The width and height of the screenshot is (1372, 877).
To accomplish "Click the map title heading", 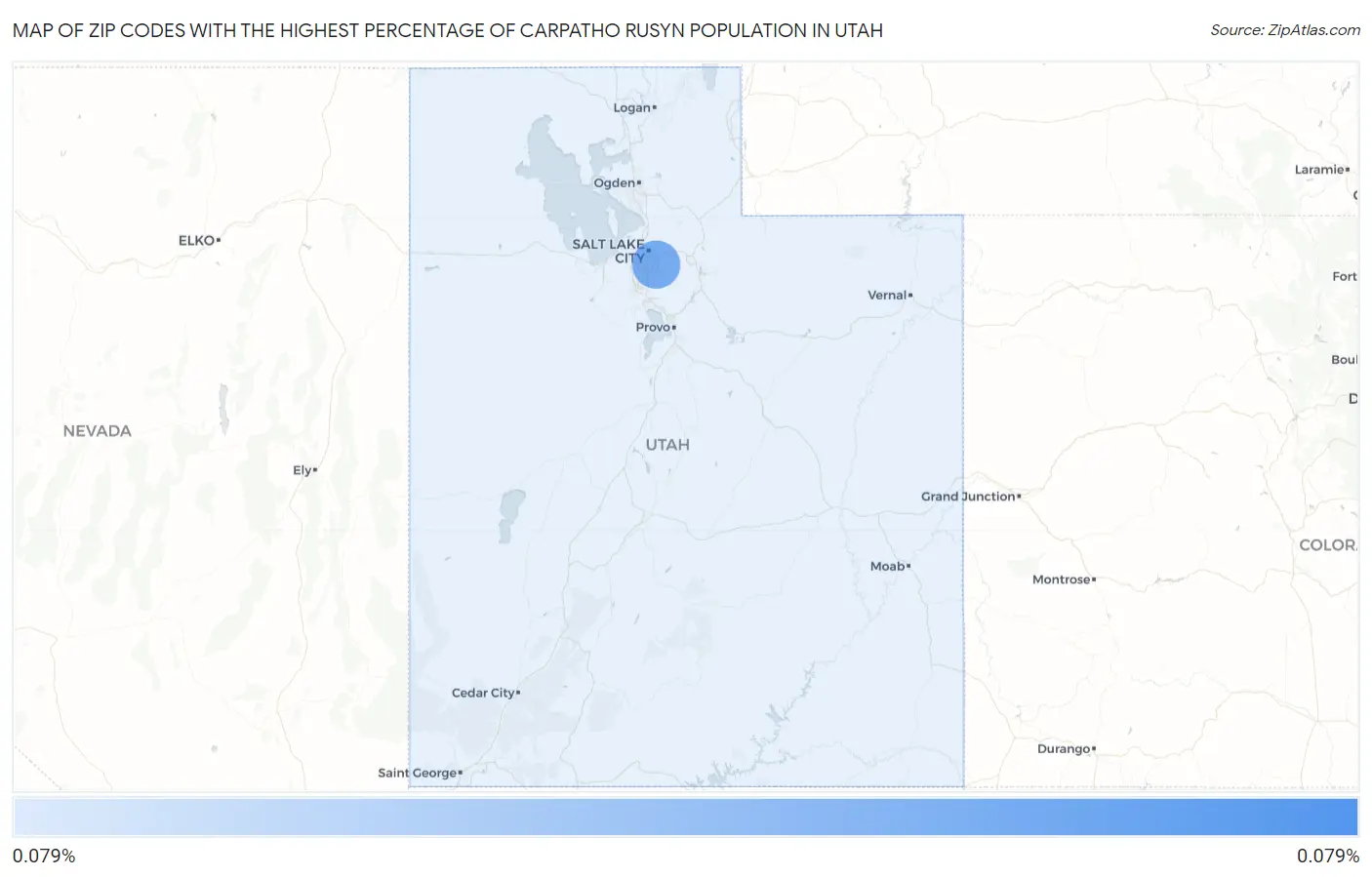I will pos(448,30).
